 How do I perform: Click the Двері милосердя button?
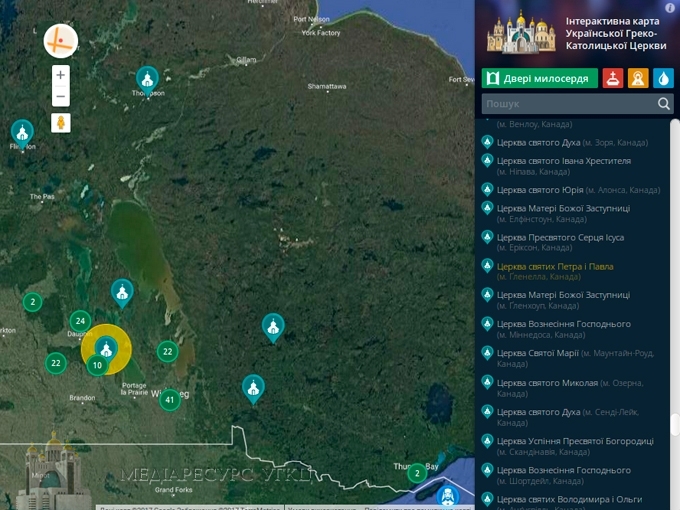click(x=539, y=78)
